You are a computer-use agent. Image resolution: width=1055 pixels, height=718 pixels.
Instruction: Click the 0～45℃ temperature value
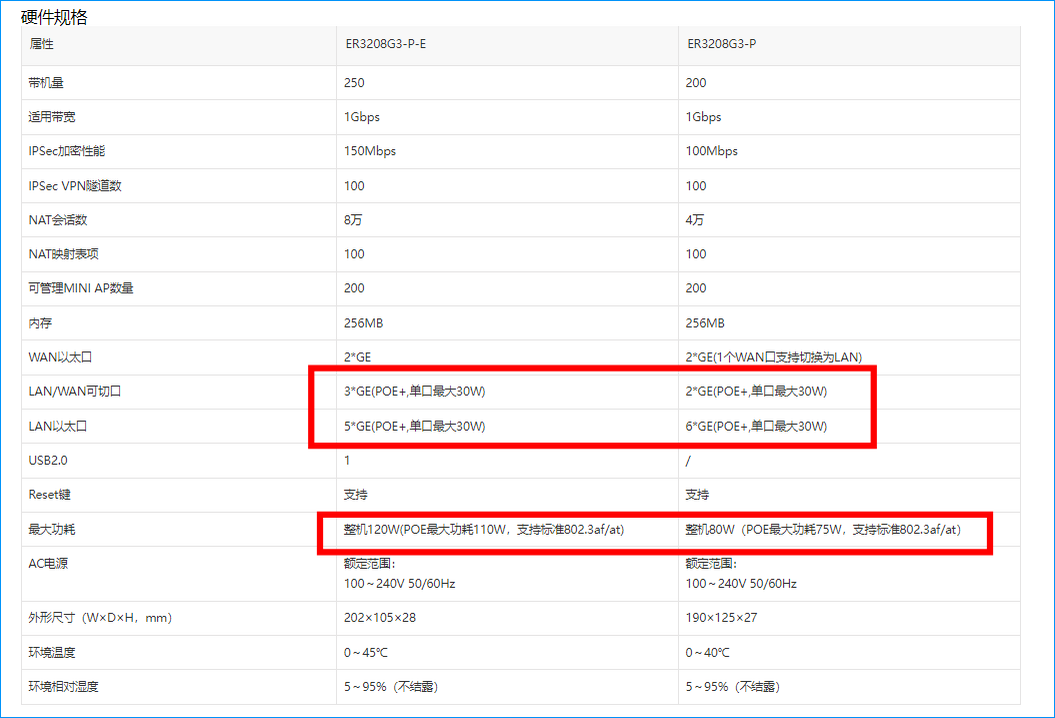click(366, 653)
